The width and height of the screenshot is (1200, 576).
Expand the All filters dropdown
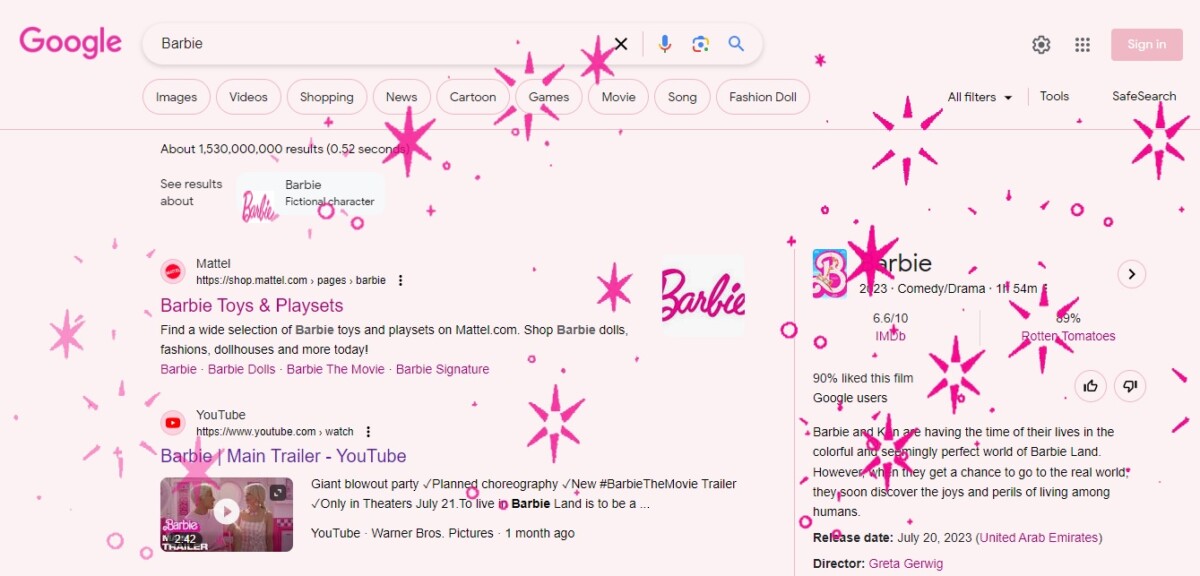click(980, 97)
